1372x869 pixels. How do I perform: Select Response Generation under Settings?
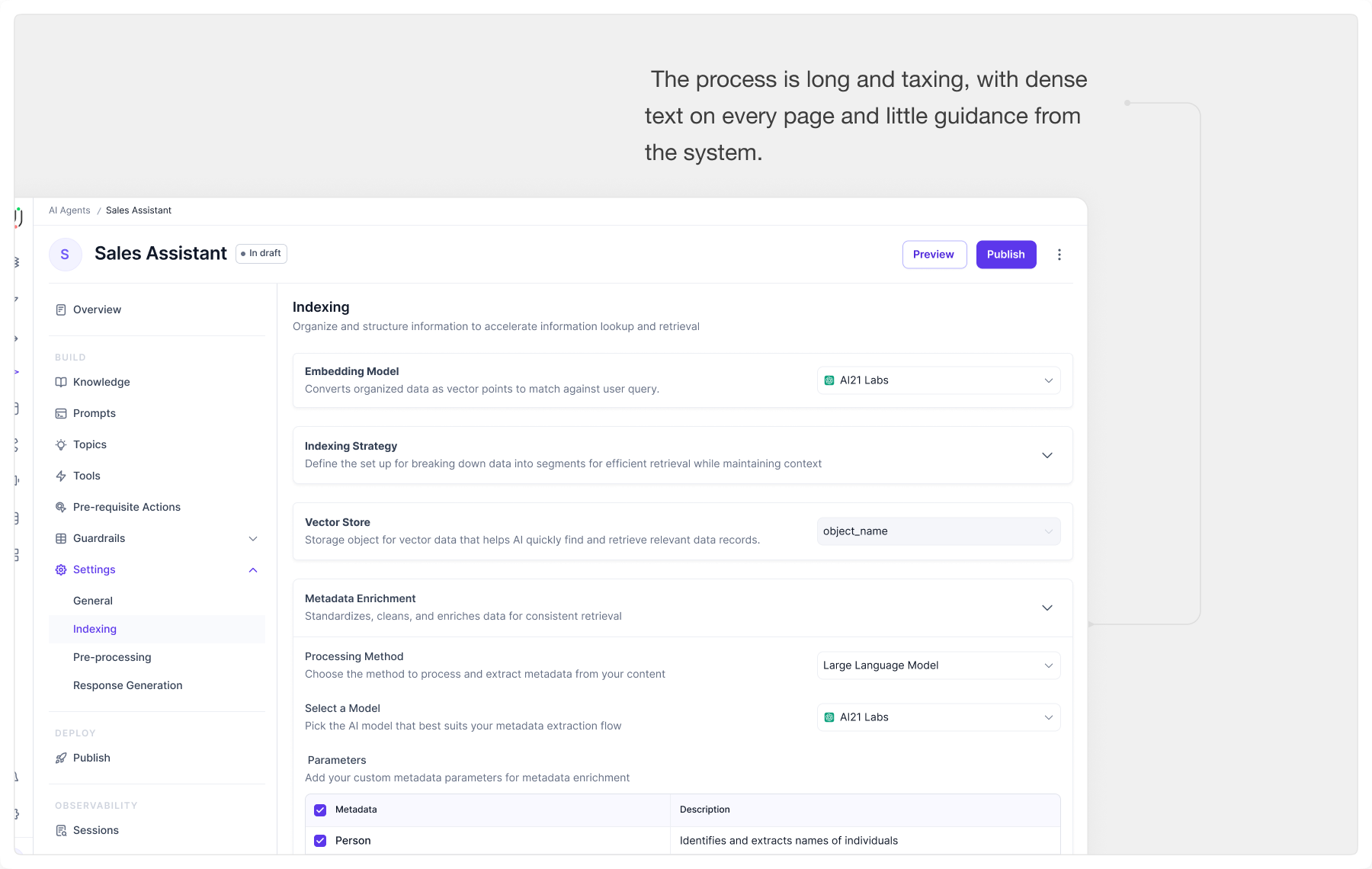(x=128, y=685)
